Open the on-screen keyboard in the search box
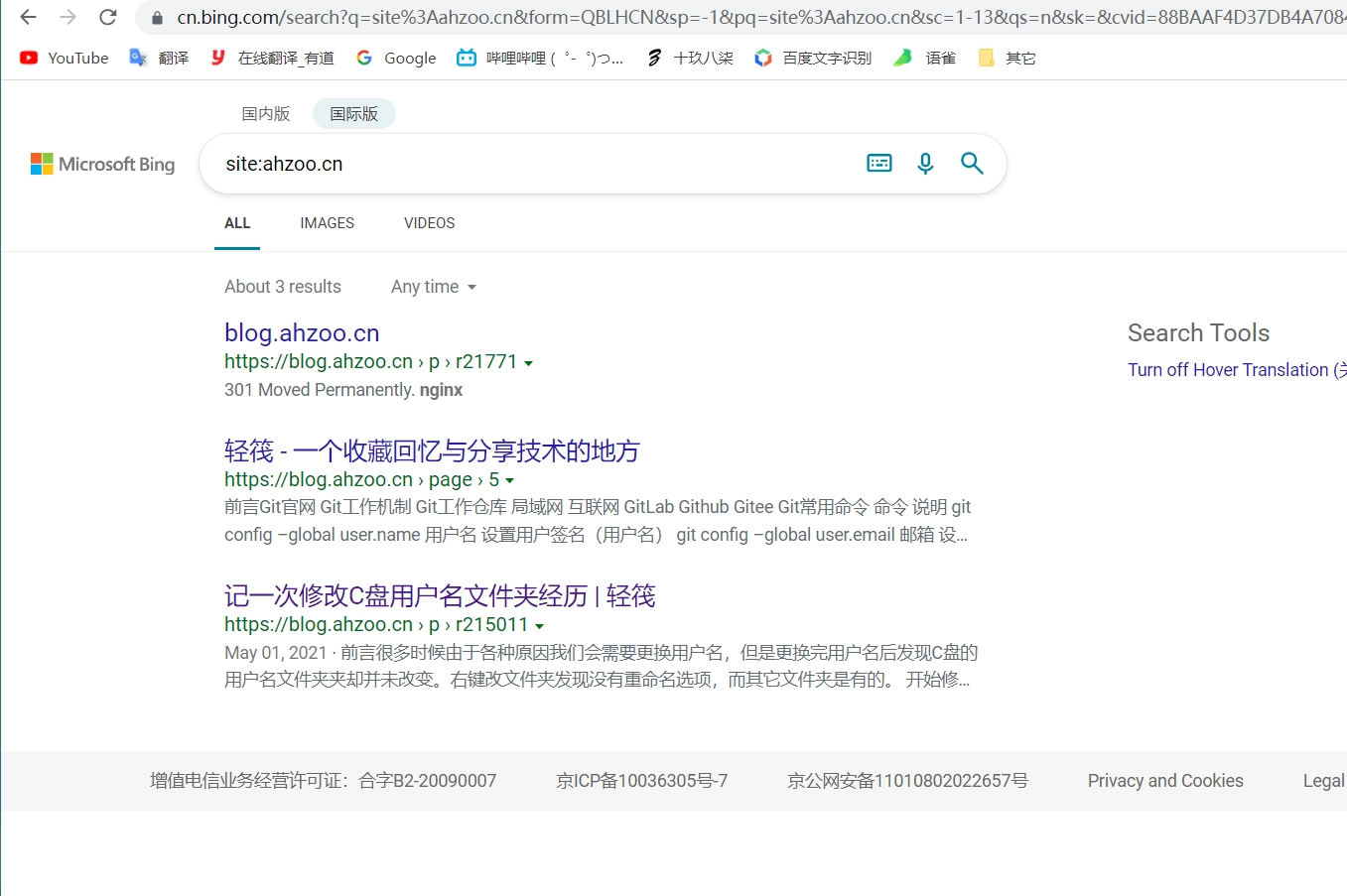 coord(879,163)
